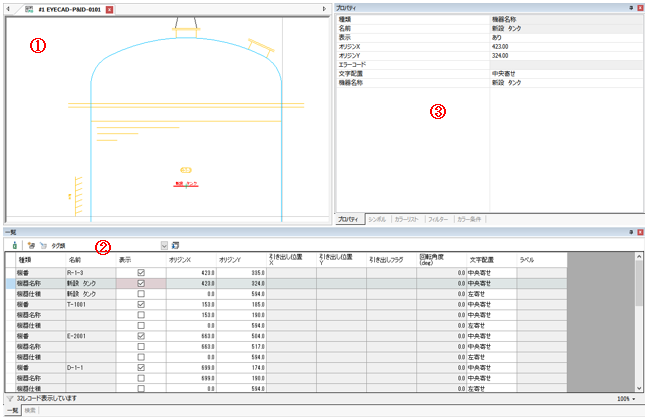Click the 機器名称 property value 新設 タンク
648x418 pixels.
506,83
